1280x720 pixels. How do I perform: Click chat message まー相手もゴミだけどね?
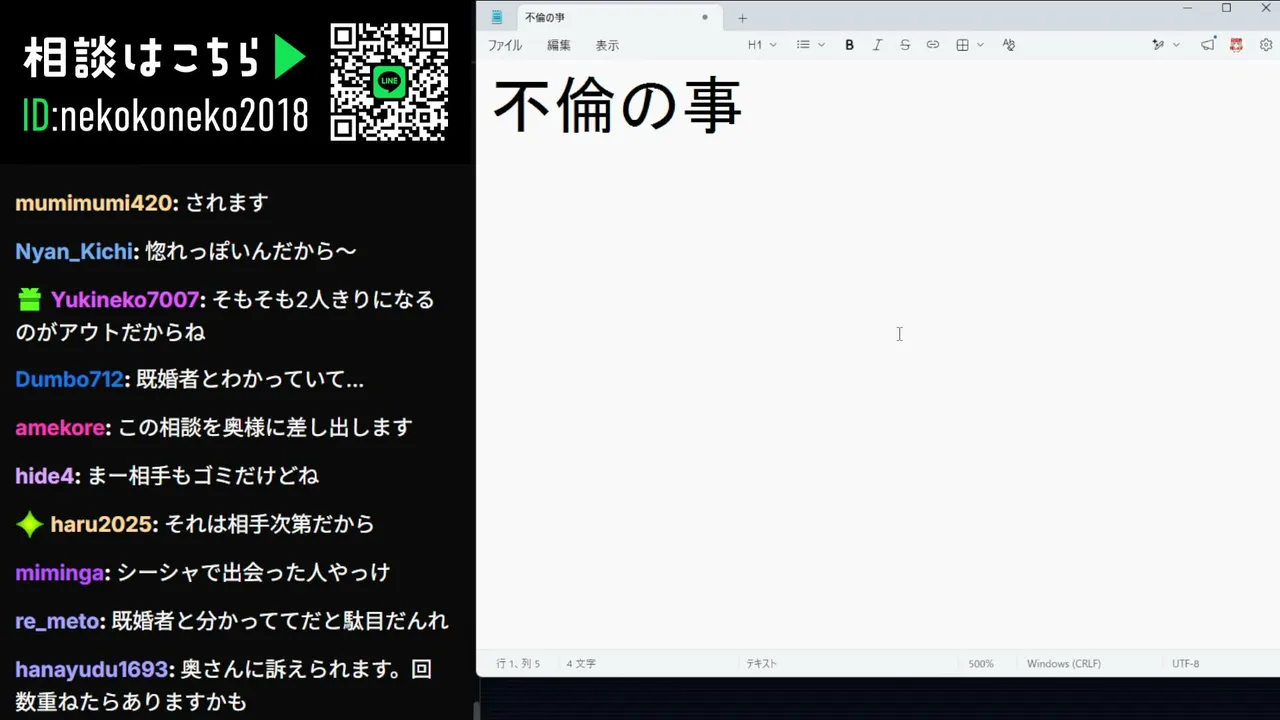[x=203, y=475]
